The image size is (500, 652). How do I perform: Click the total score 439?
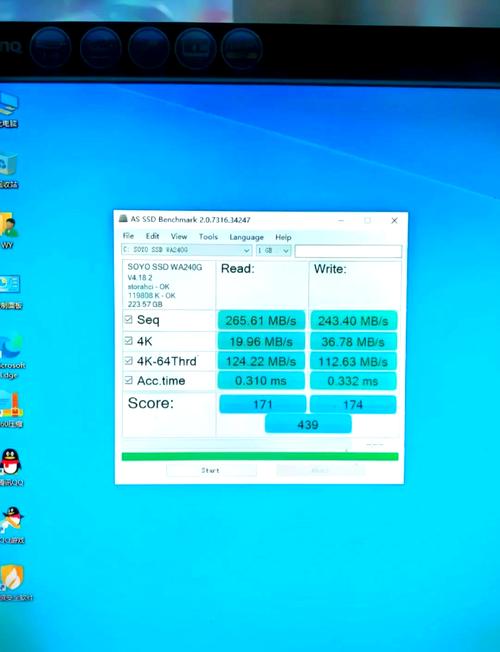308,424
